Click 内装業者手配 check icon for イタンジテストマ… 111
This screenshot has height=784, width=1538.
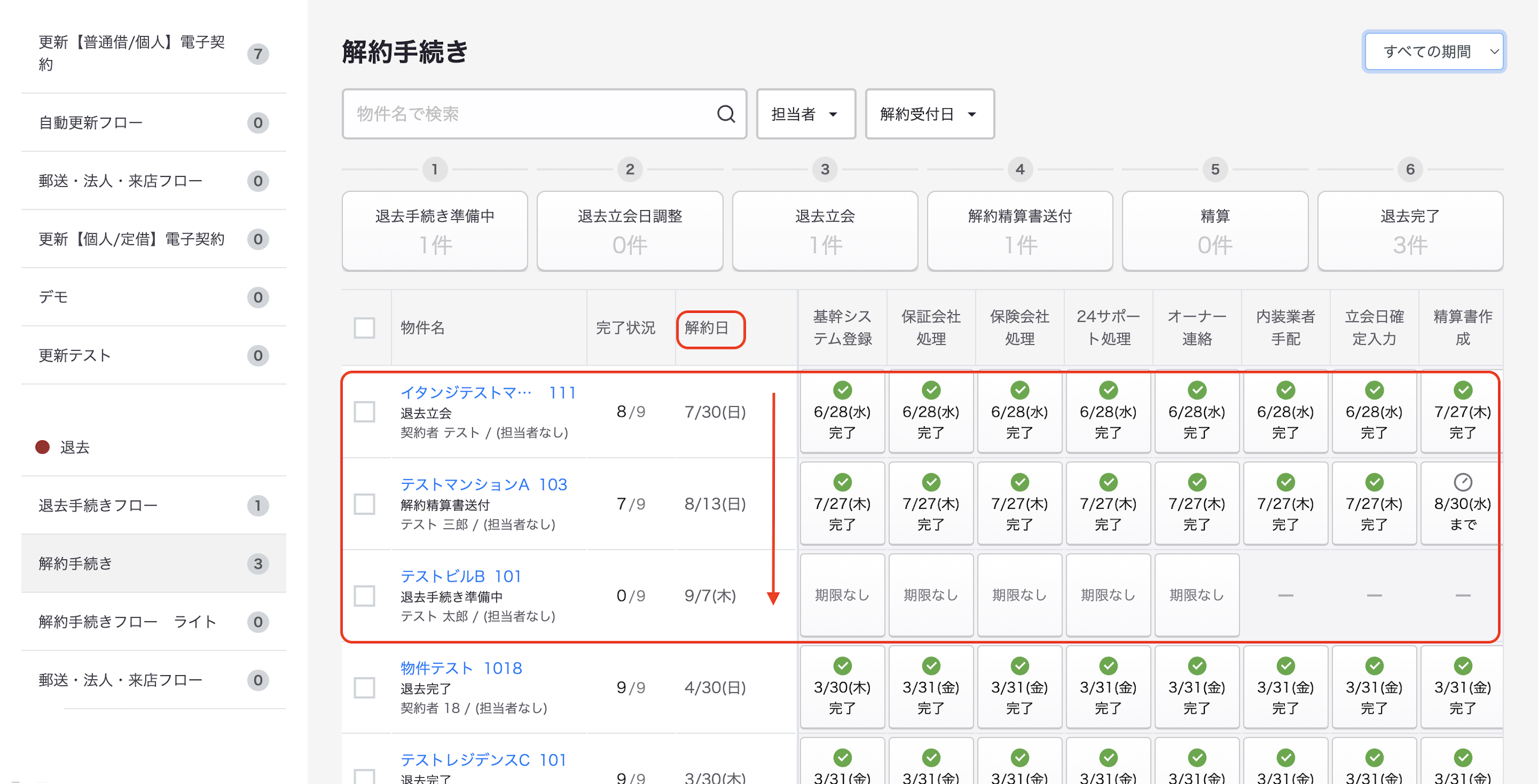tap(1285, 390)
